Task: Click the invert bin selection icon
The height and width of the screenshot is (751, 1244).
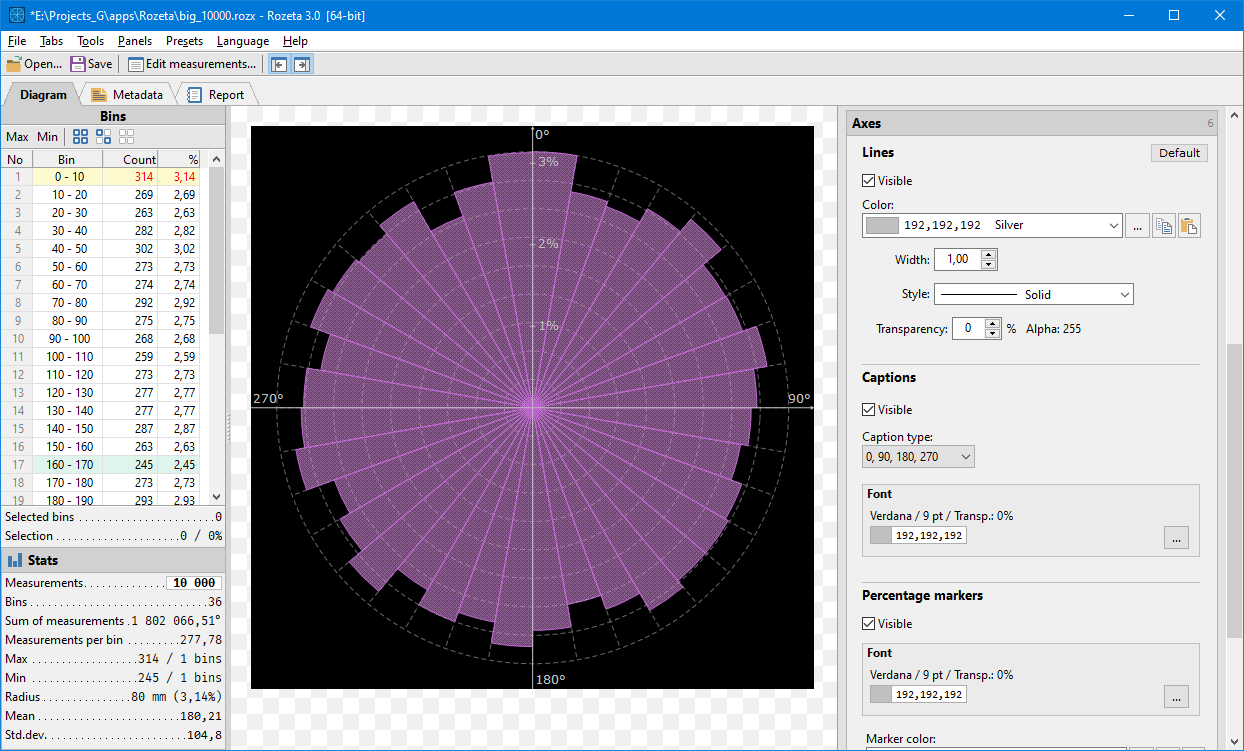Action: tap(104, 137)
